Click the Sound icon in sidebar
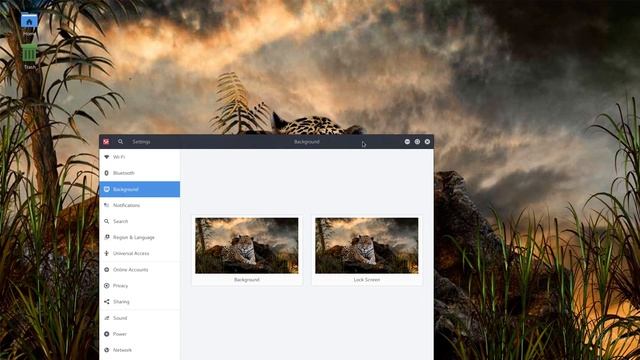Viewport: 640px width, 360px height. (107, 318)
